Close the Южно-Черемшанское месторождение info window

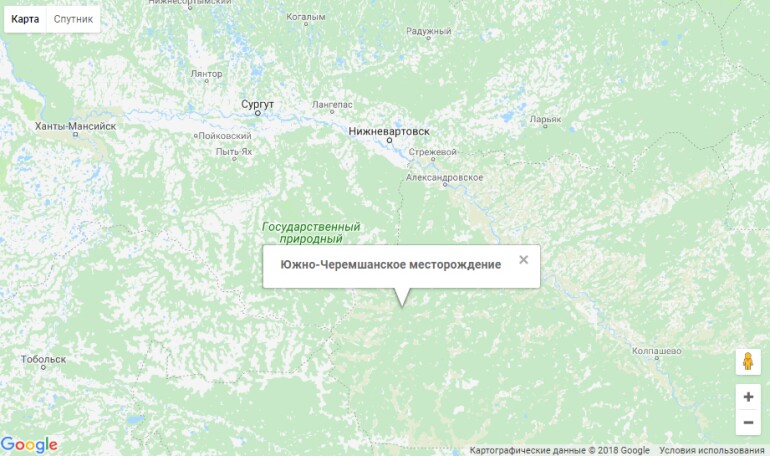tap(523, 260)
